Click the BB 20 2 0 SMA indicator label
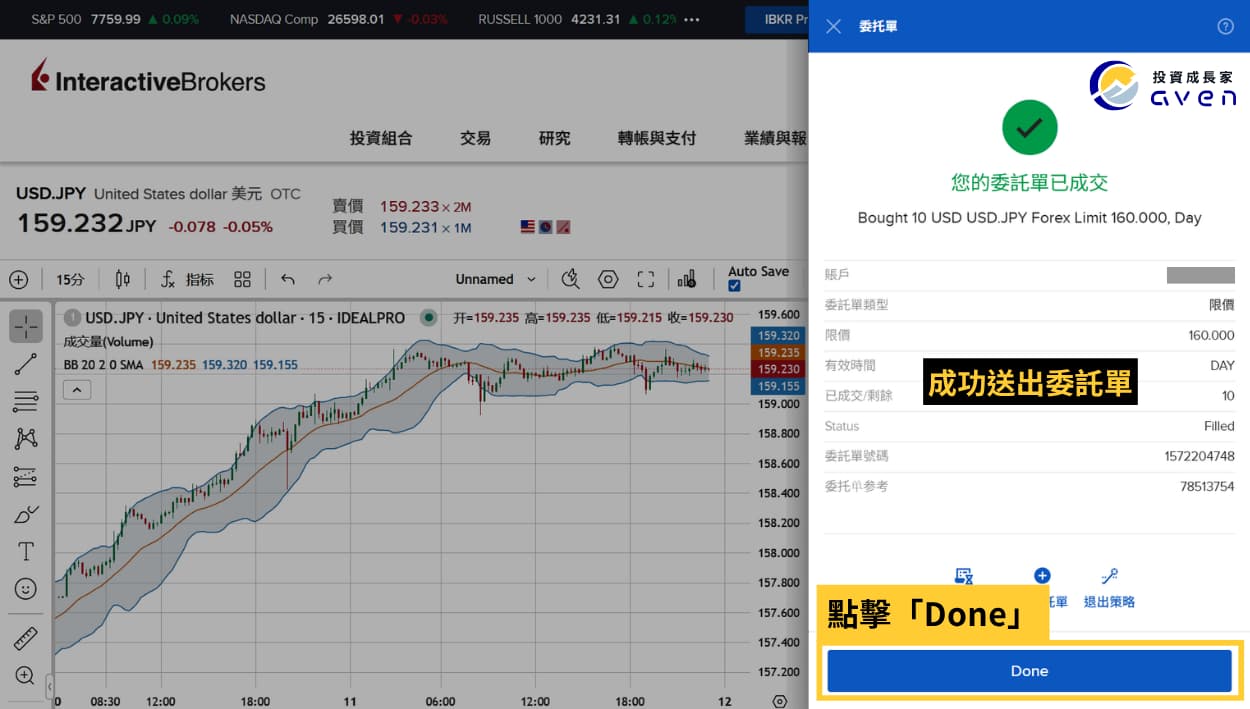Screen dimensions: 1250x709 click(x=103, y=365)
